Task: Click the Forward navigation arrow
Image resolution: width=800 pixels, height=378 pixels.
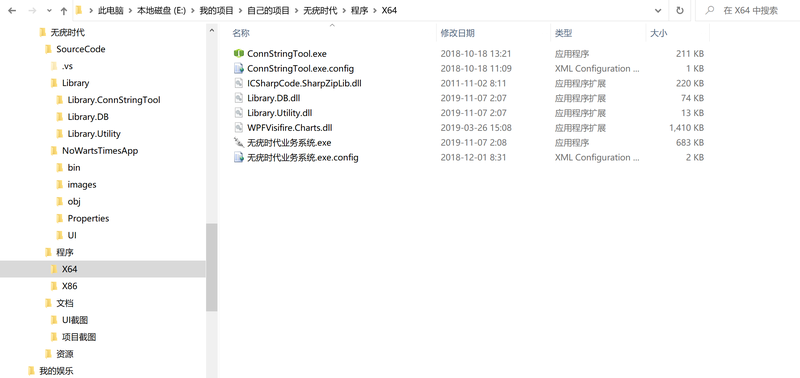Action: pos(32,10)
